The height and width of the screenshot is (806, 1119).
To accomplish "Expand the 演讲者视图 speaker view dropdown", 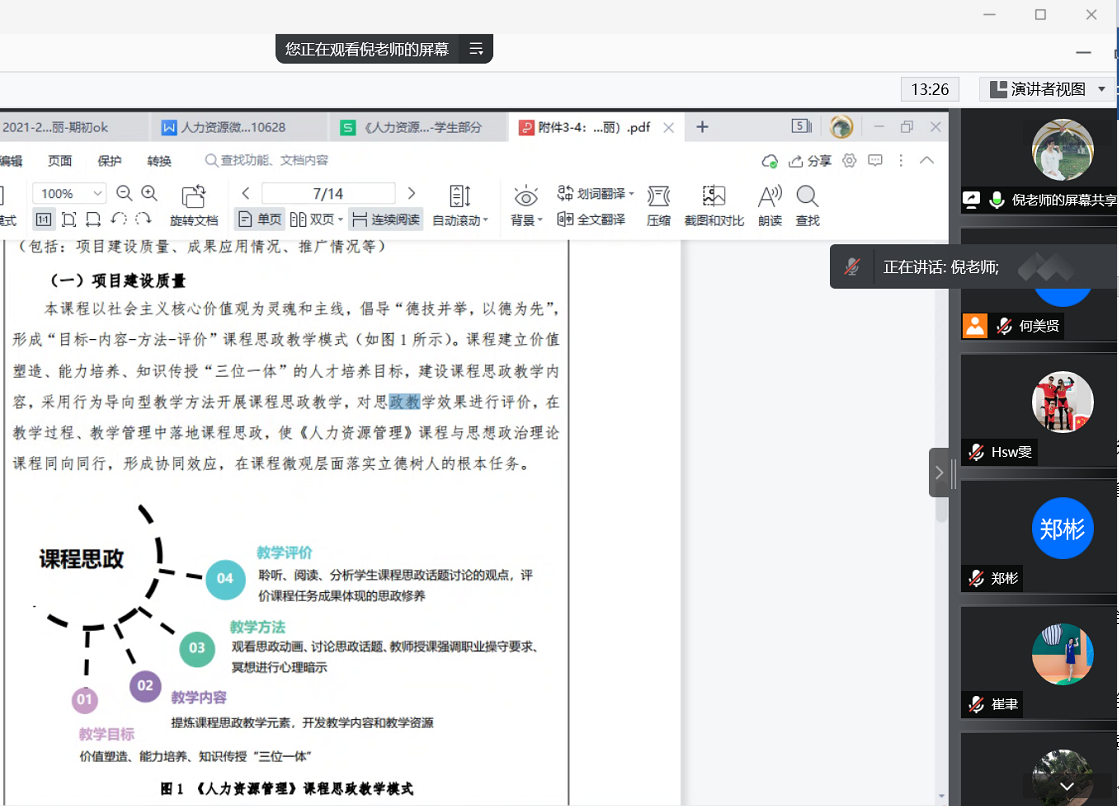I will [1101, 89].
